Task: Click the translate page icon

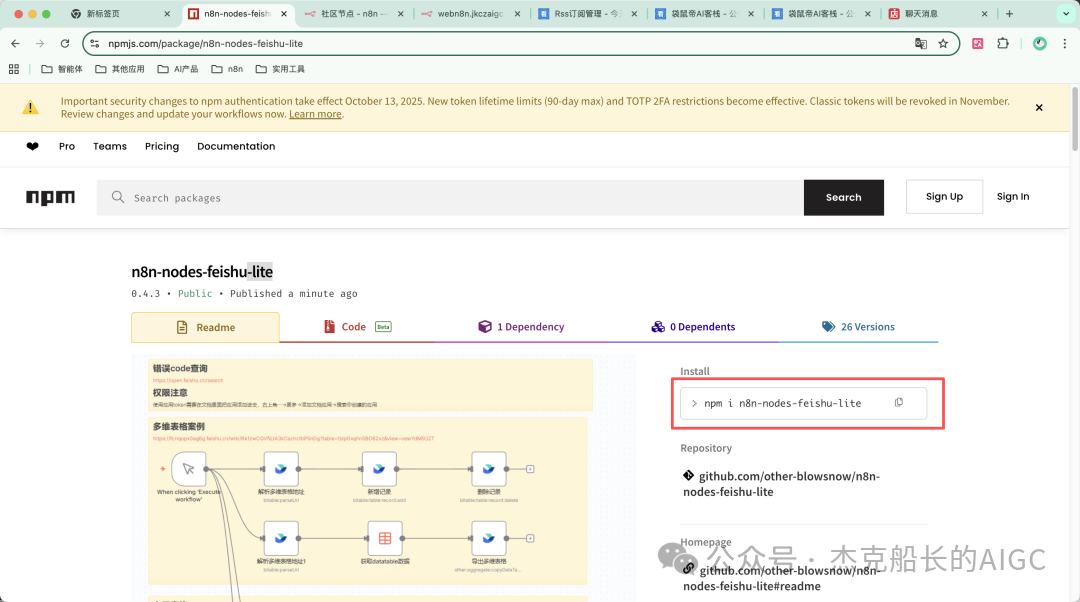Action: click(x=920, y=43)
